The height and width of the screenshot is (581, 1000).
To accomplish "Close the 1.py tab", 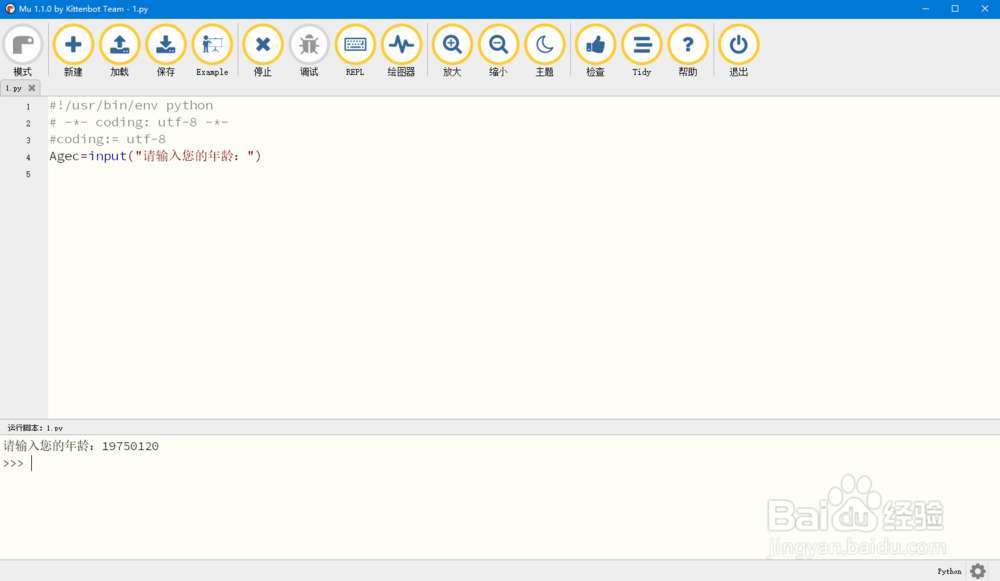I will point(32,88).
